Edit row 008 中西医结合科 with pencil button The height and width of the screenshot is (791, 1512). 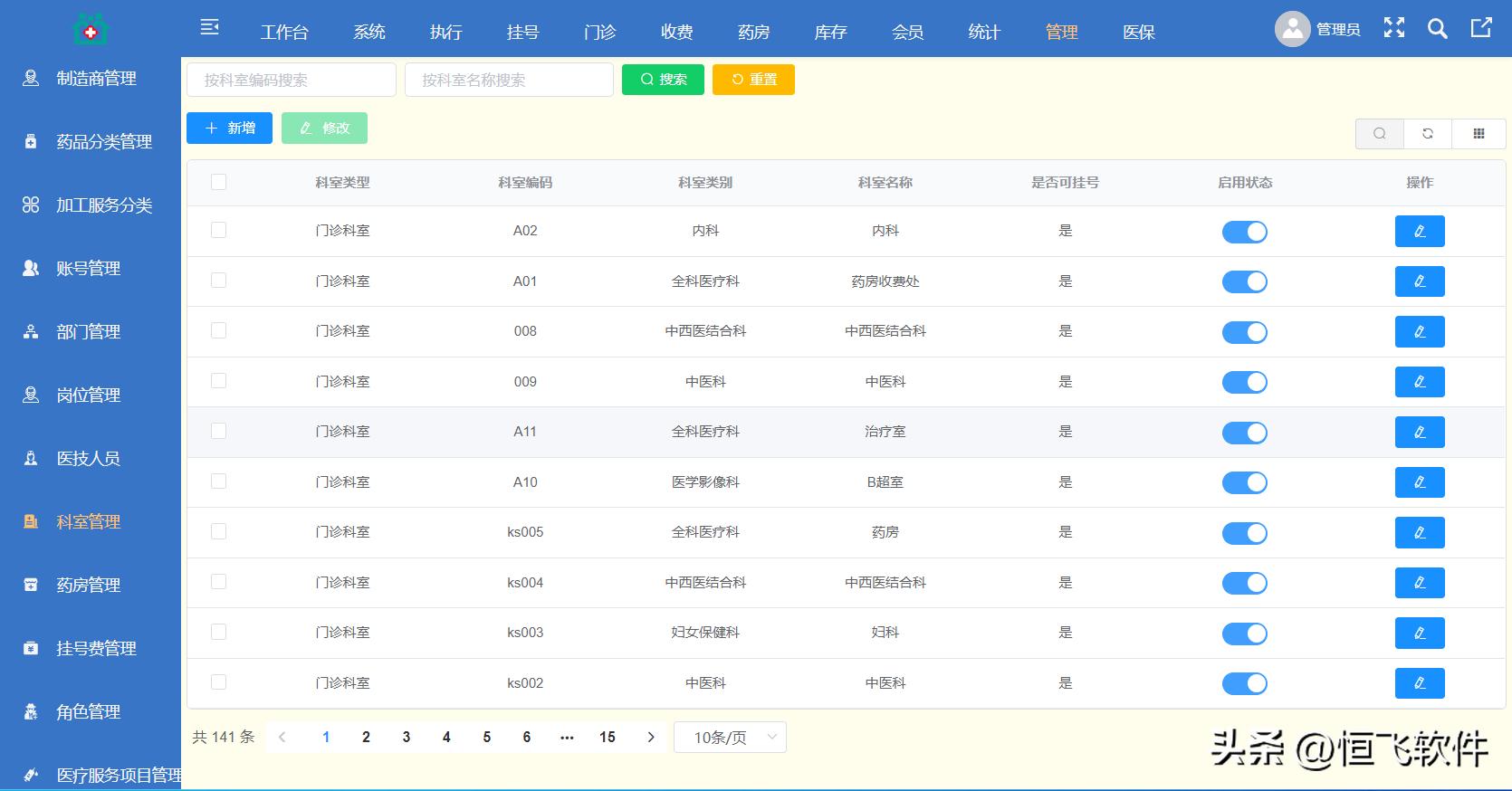point(1420,331)
